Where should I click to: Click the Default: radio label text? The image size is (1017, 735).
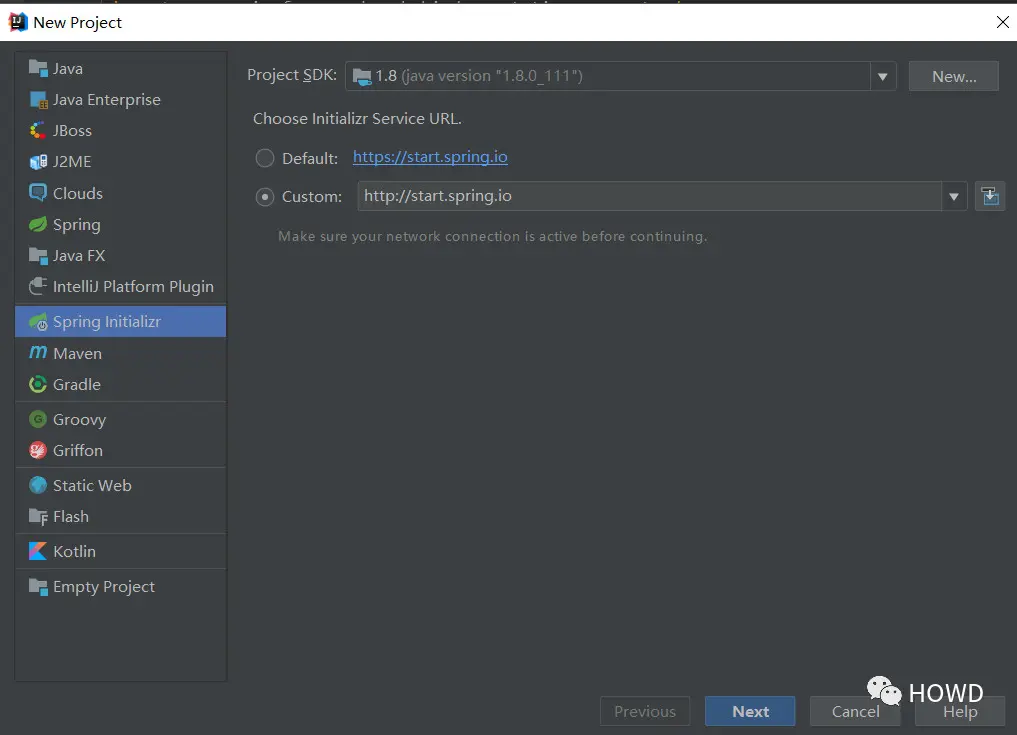(310, 158)
